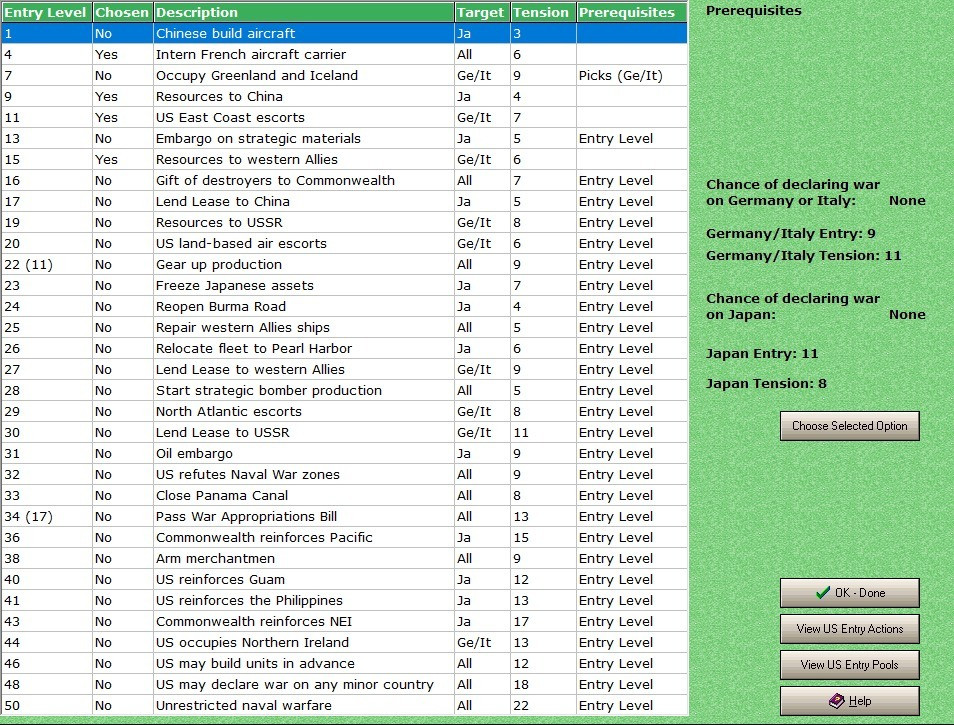954x725 pixels.
Task: Select the Gear up production option
Action: (344, 265)
